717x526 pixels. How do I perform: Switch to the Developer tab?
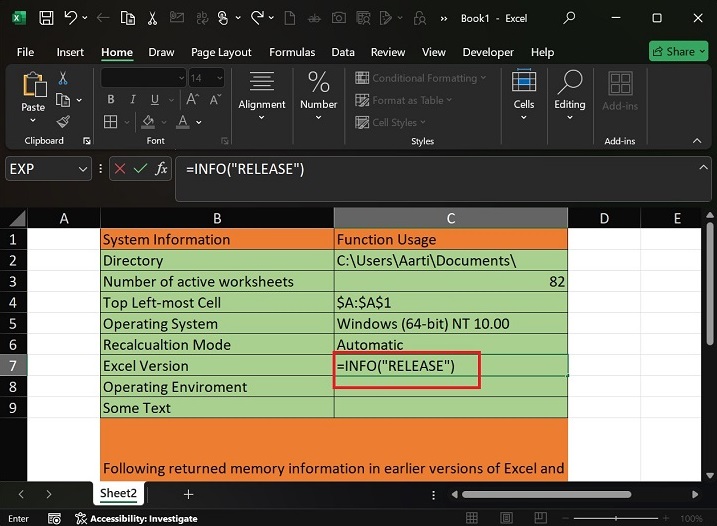pyautogui.click(x=488, y=52)
